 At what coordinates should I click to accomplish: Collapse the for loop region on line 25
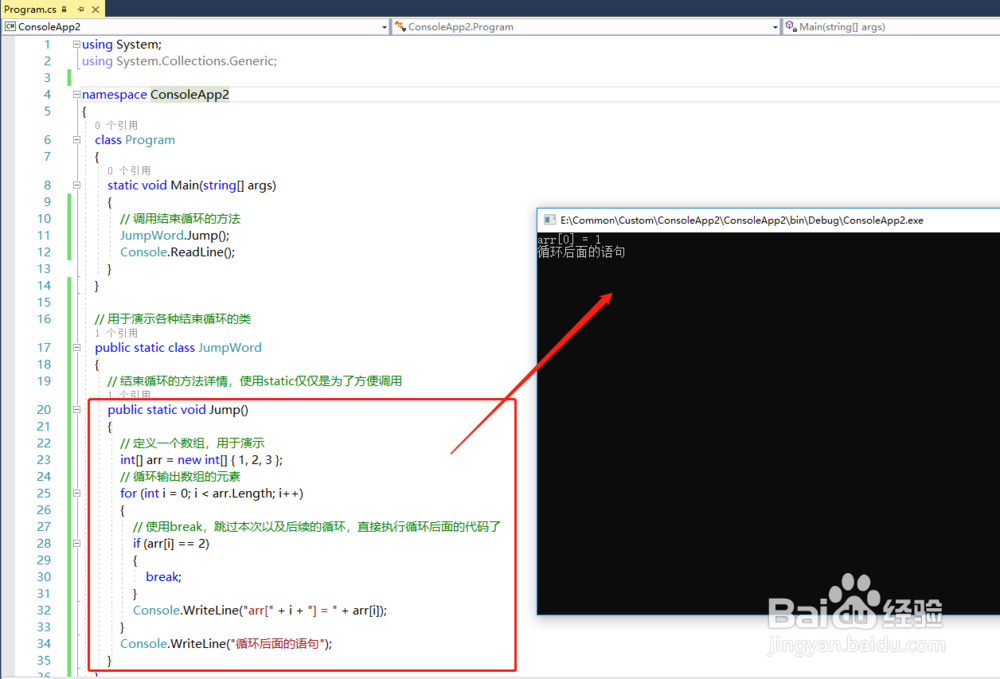pyautogui.click(x=77, y=493)
